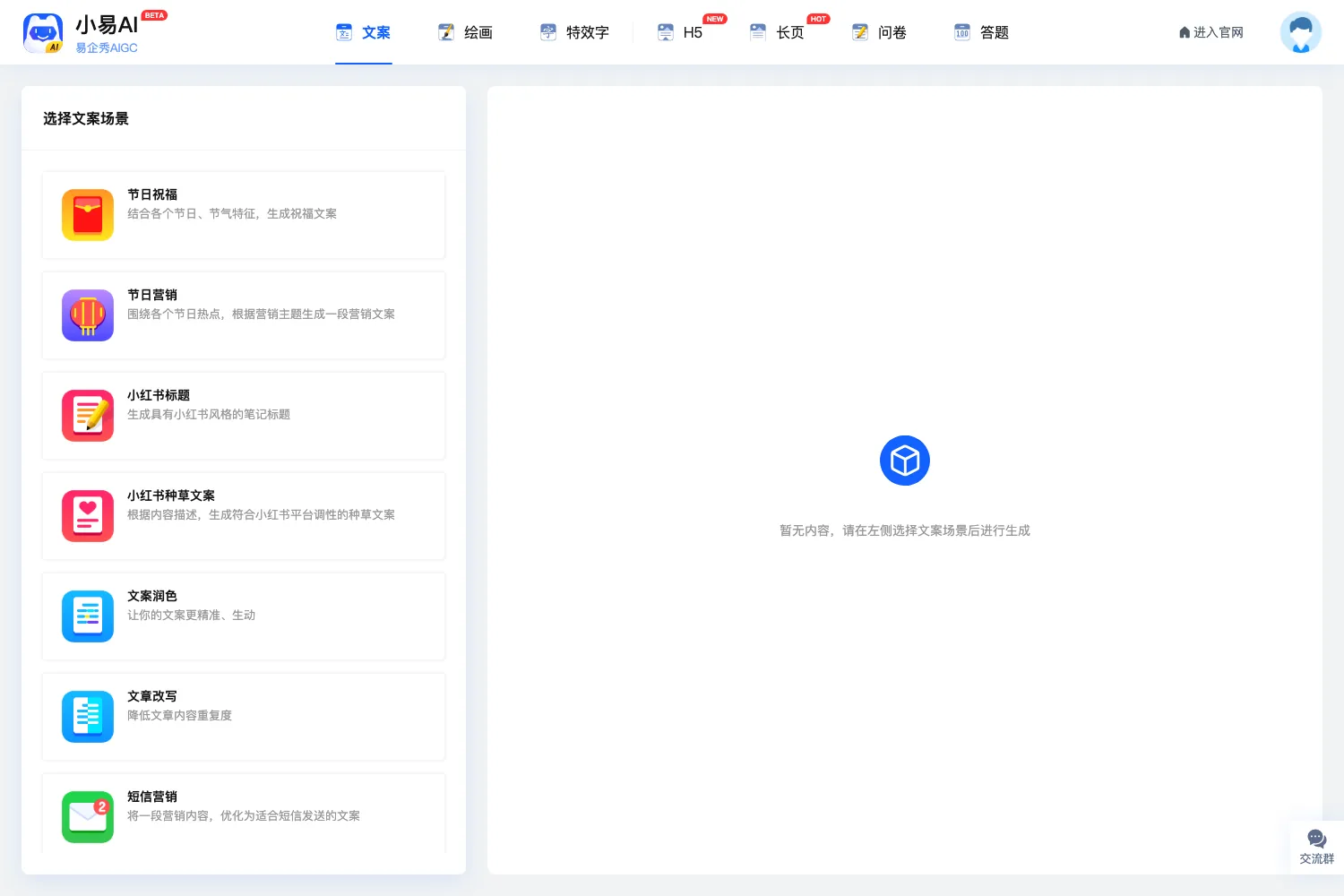Click the 短信营销 green mail icon

[x=88, y=817]
